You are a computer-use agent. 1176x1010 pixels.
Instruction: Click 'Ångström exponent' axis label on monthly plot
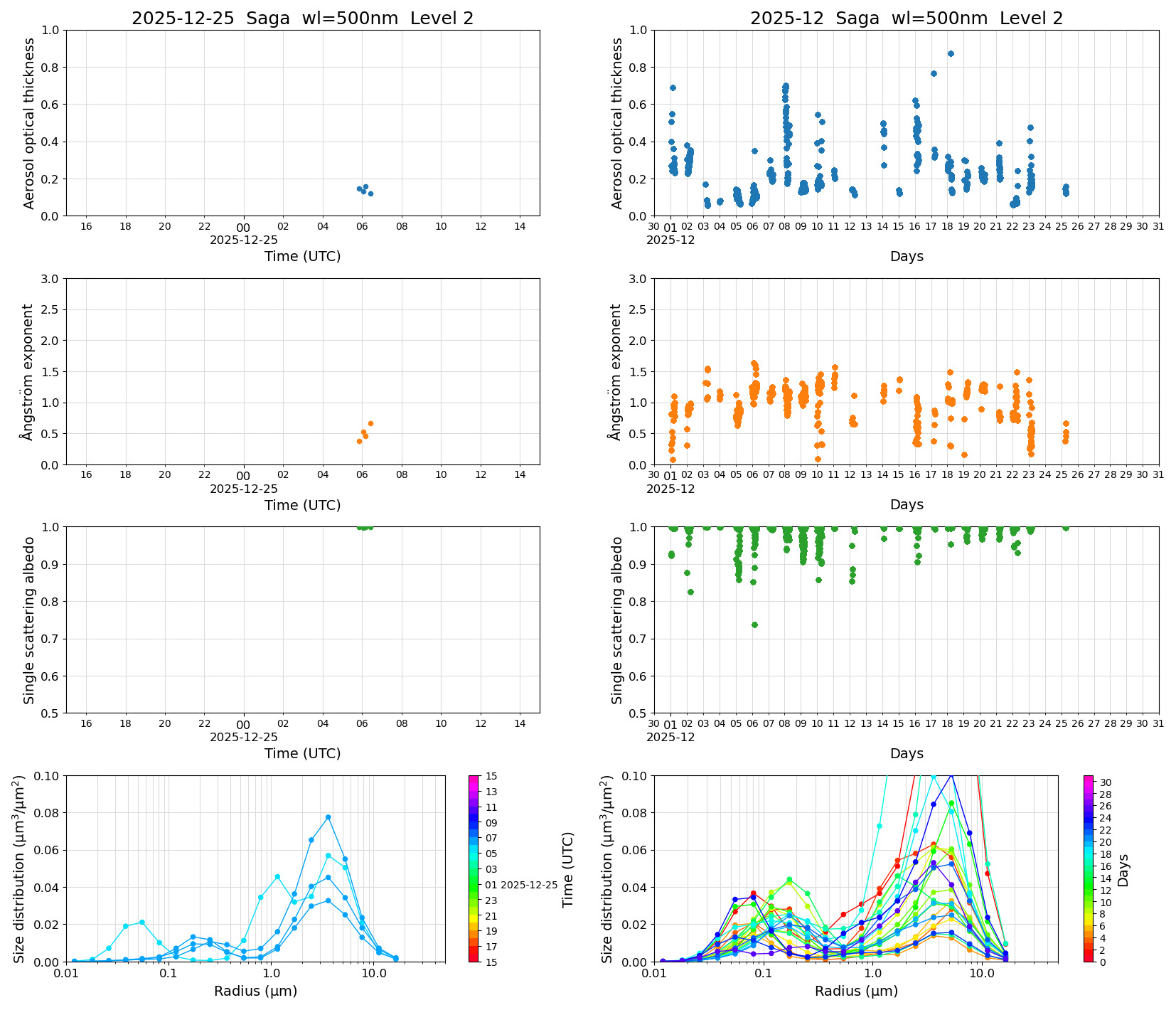click(616, 371)
